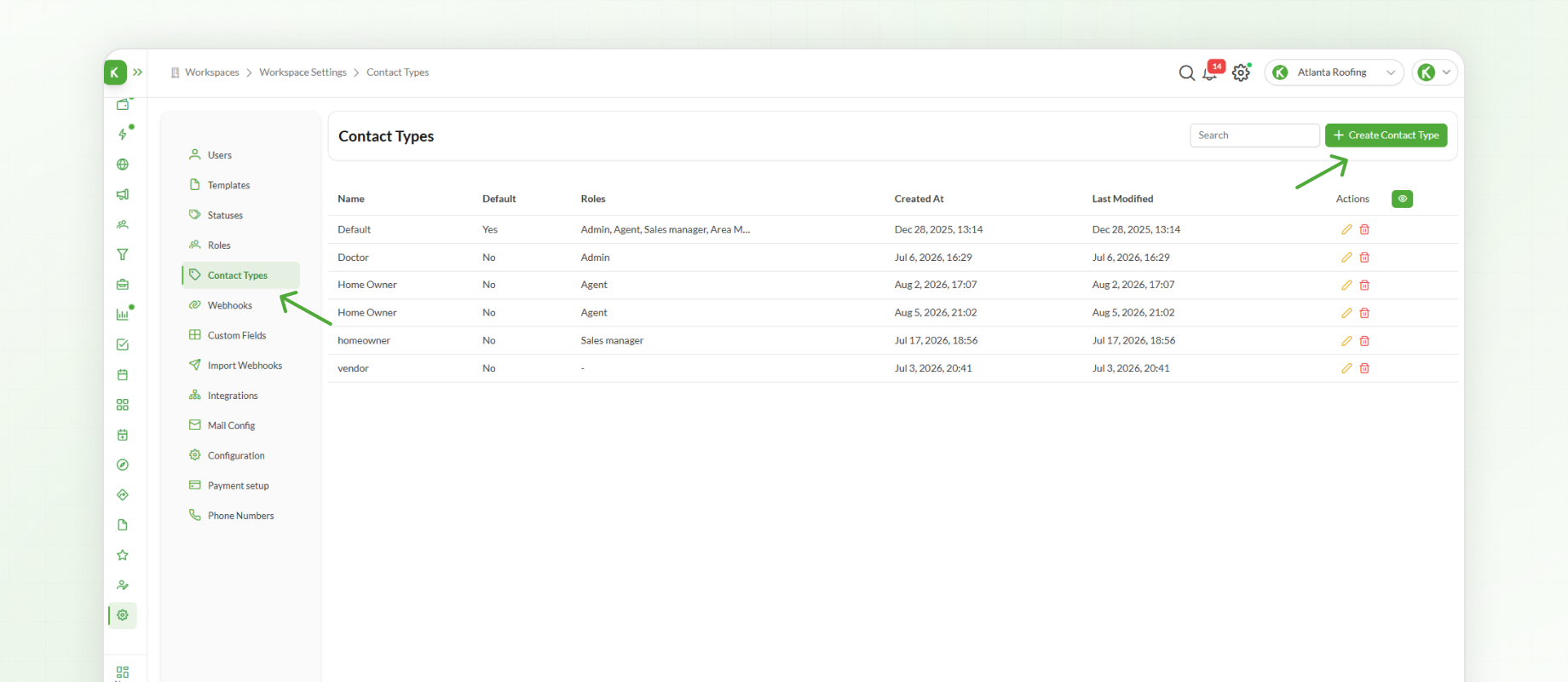The height and width of the screenshot is (682, 1568).
Task: Click the 'vendor' name cell
Action: [353, 368]
